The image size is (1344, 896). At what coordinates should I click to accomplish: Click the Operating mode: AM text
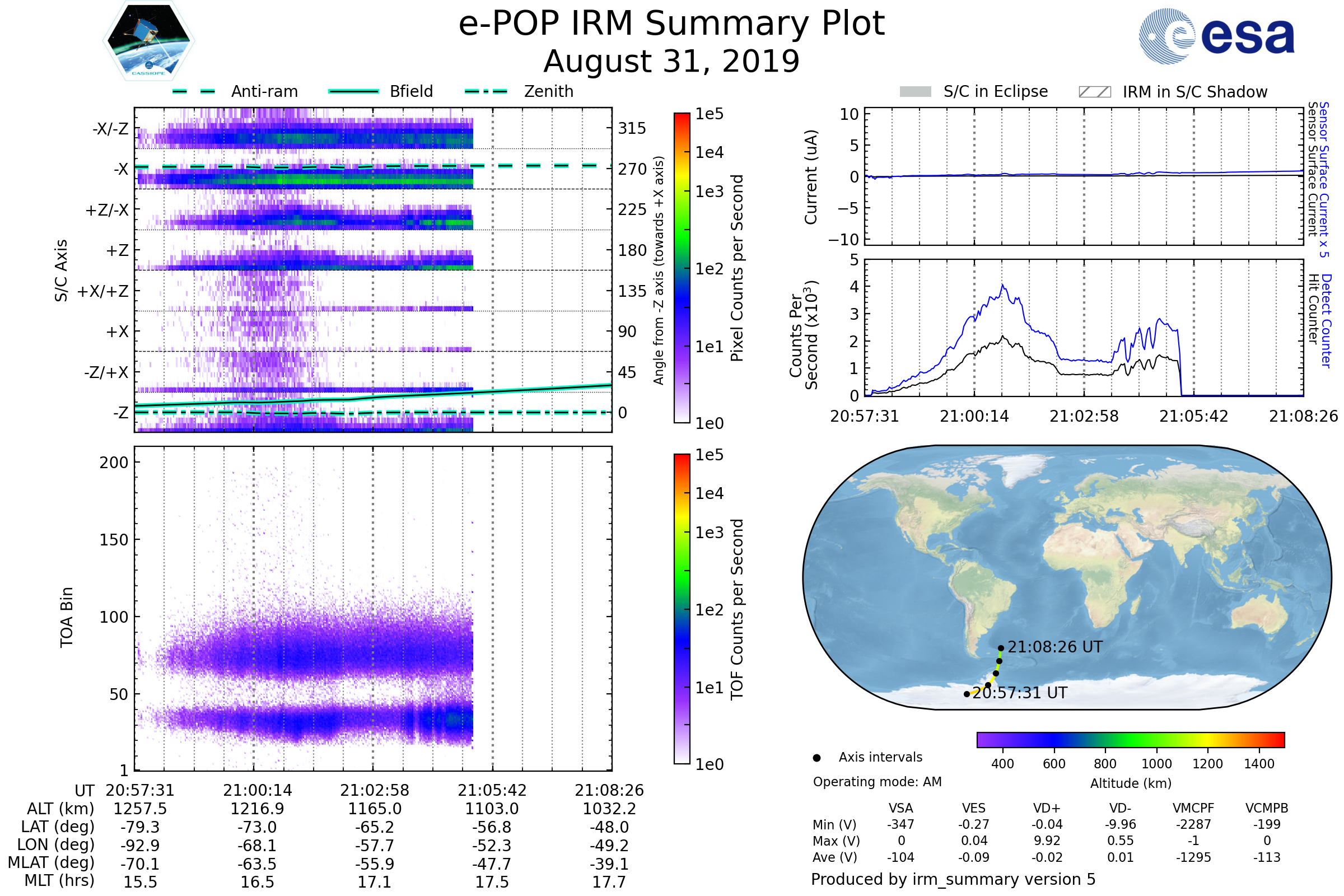(877, 782)
